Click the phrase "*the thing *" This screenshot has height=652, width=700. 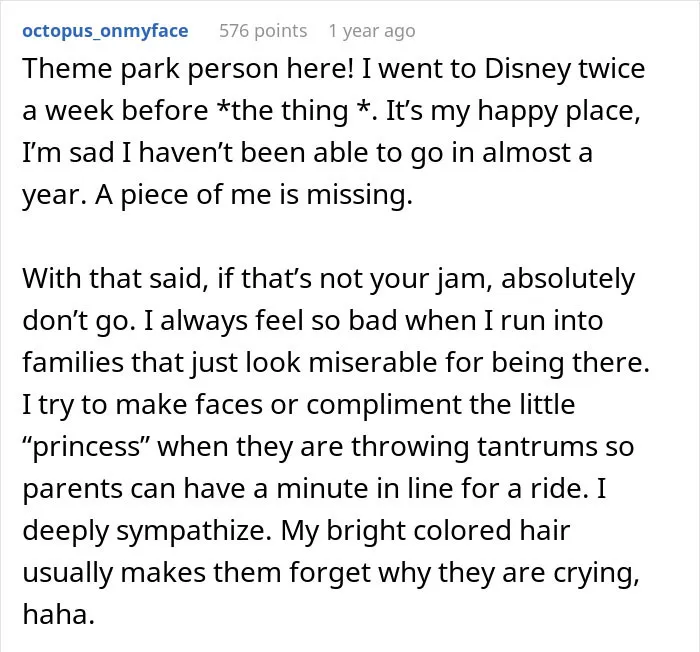[296, 111]
